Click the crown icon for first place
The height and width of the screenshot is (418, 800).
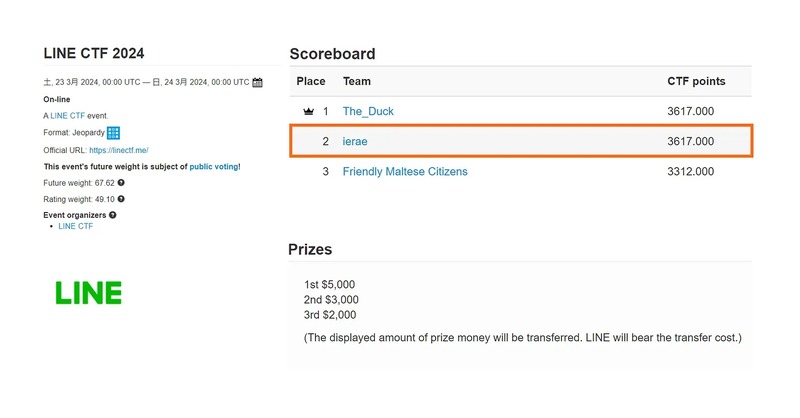308,112
